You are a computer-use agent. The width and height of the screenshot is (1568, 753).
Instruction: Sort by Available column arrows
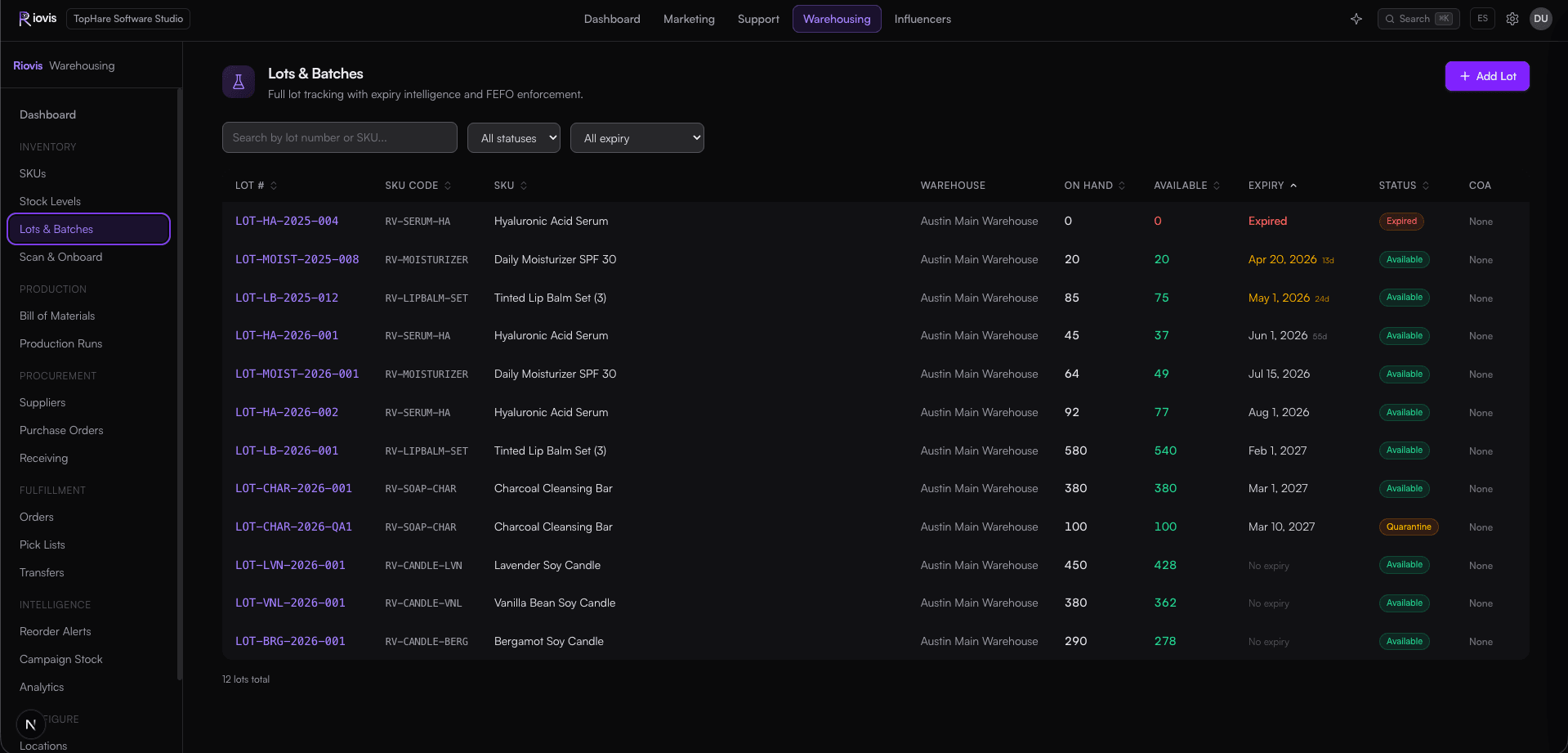(x=1217, y=186)
